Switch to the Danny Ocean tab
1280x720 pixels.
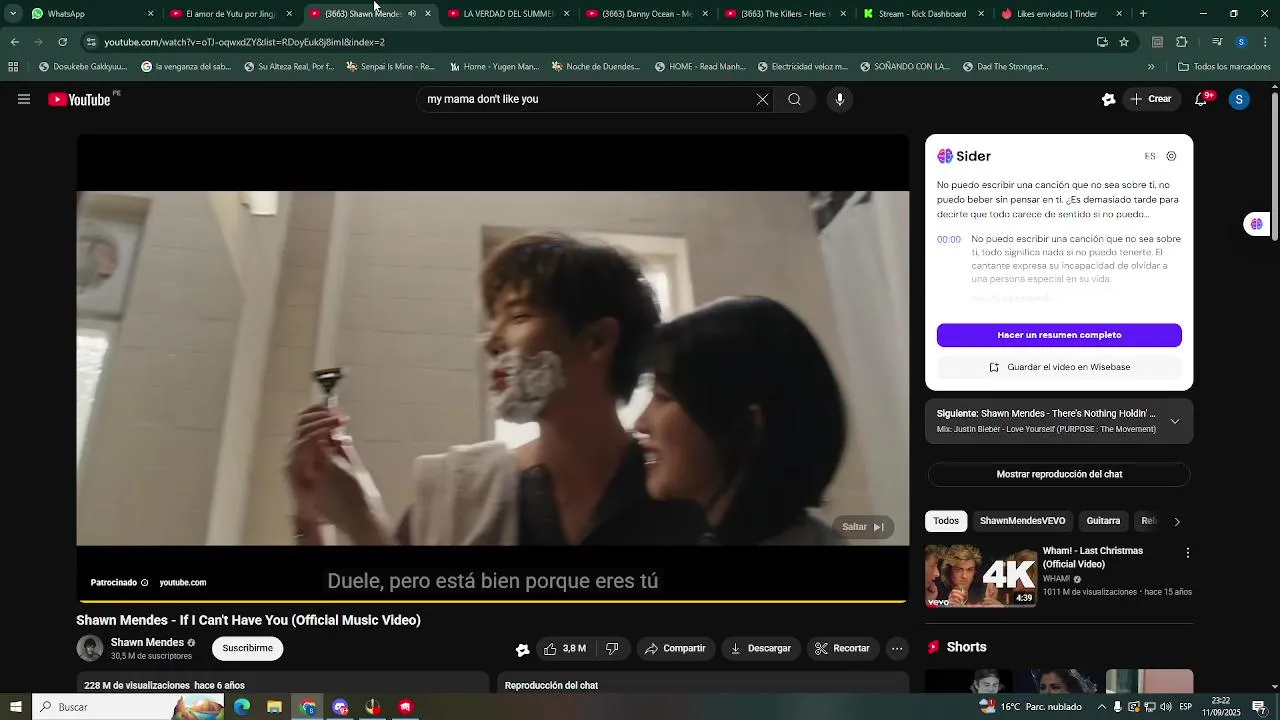[647, 14]
